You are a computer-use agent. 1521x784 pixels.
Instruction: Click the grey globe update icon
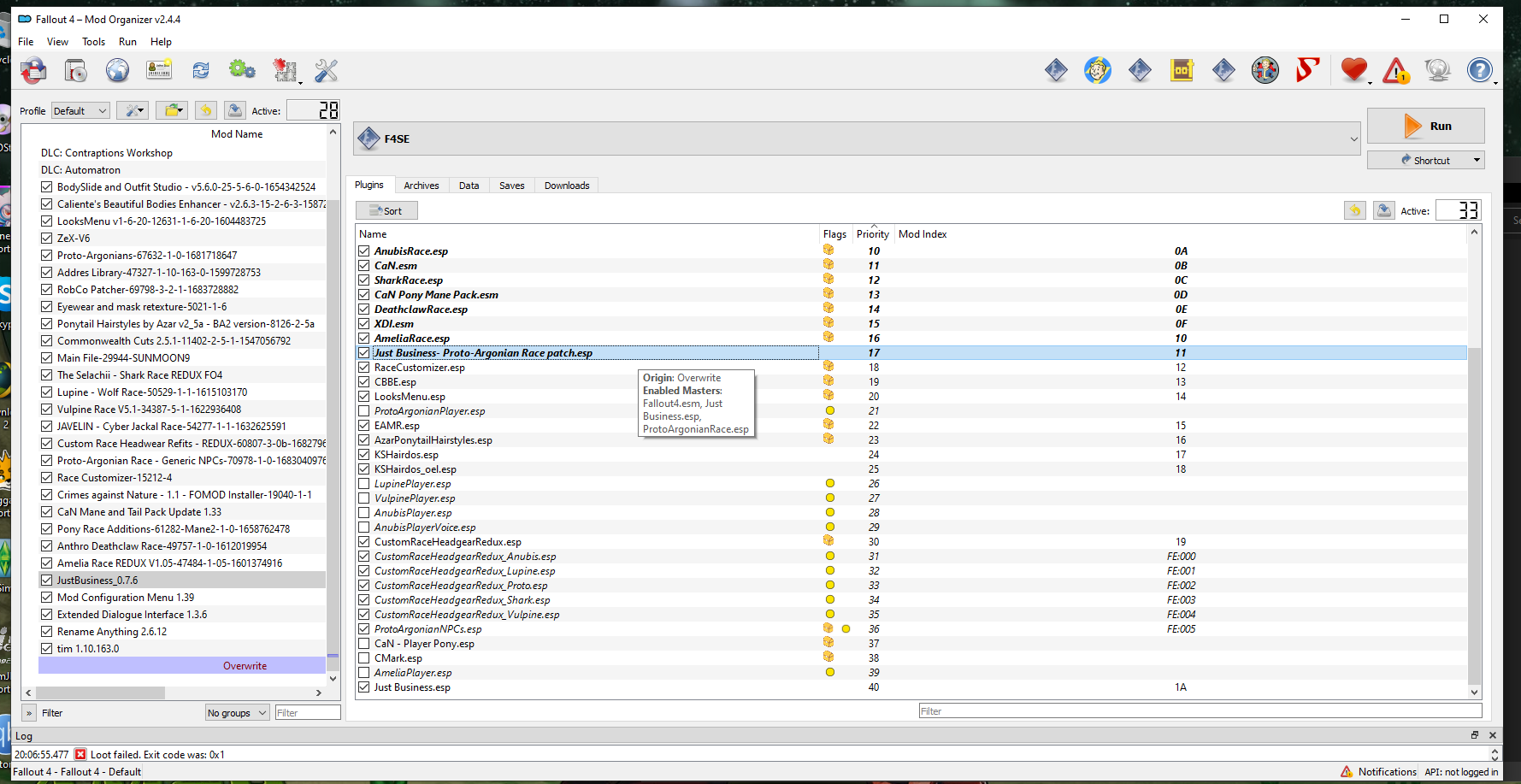pyautogui.click(x=1438, y=70)
